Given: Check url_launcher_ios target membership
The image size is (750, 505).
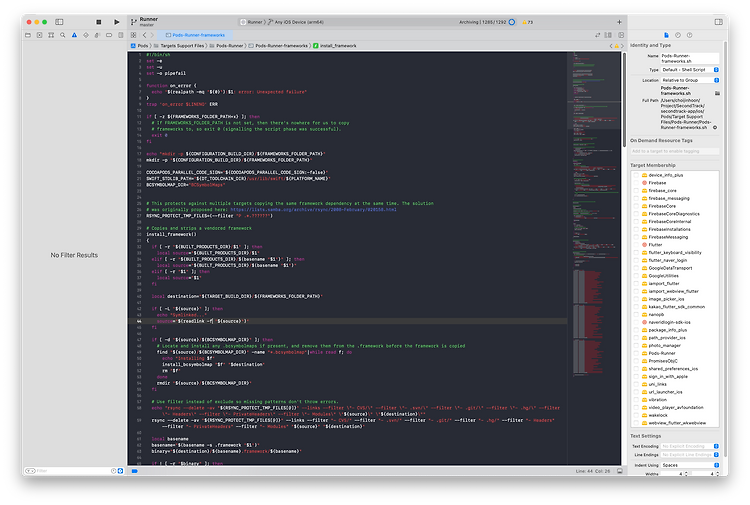Looking at the screenshot, I should (636, 392).
